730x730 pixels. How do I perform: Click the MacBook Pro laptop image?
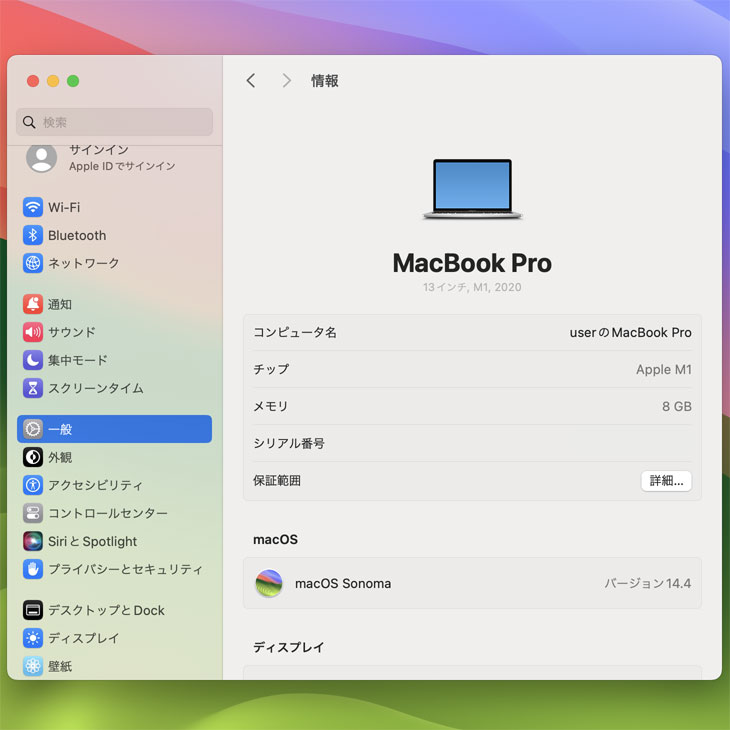472,189
